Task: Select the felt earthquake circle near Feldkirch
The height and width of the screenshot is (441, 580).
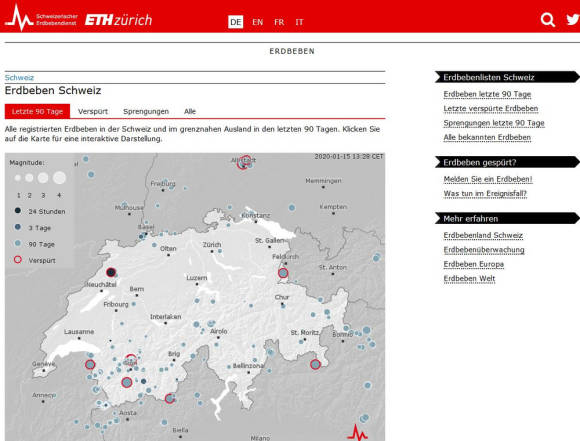Action: [x=283, y=273]
